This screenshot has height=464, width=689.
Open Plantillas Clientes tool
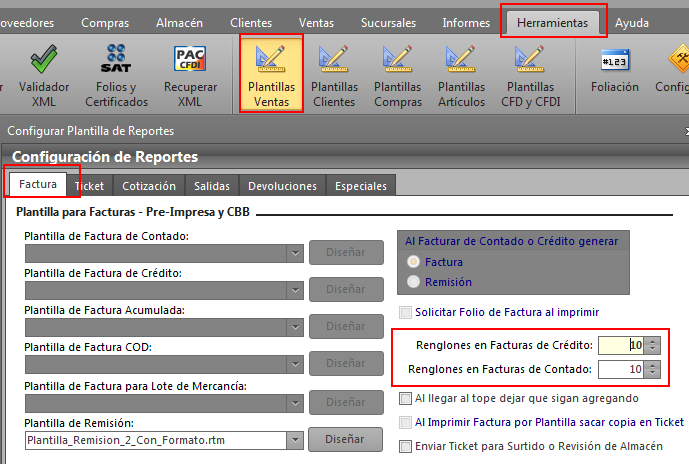(x=334, y=74)
